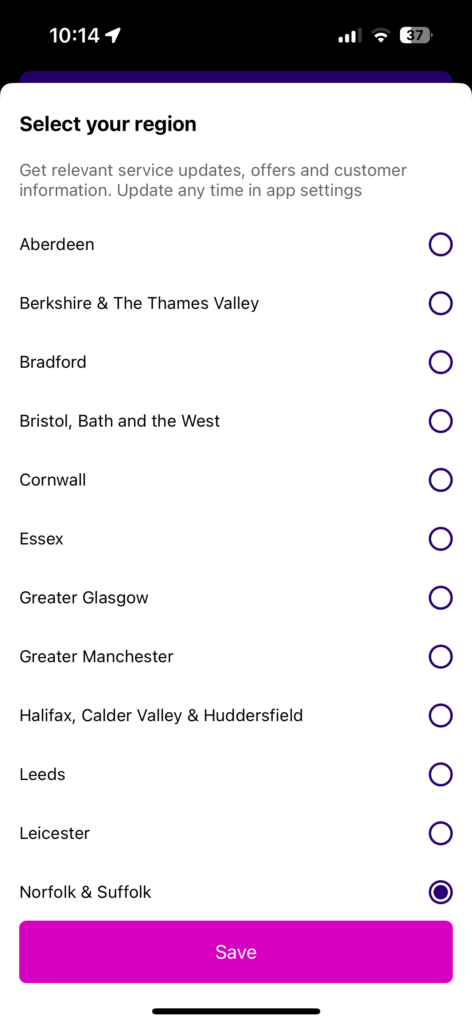Pick Bristol, Bath and the West radio button

(441, 421)
